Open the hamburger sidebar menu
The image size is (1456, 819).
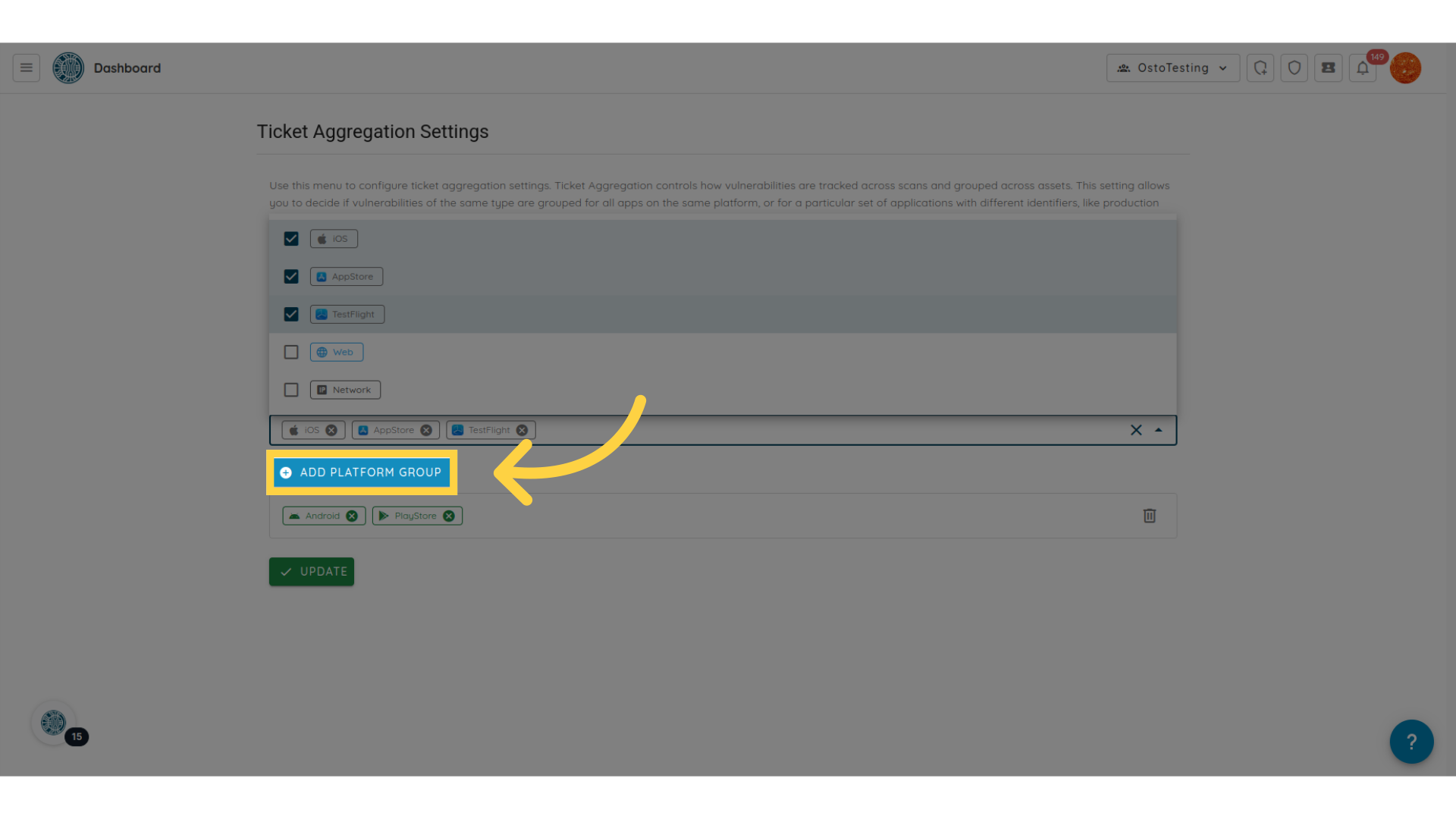click(26, 68)
